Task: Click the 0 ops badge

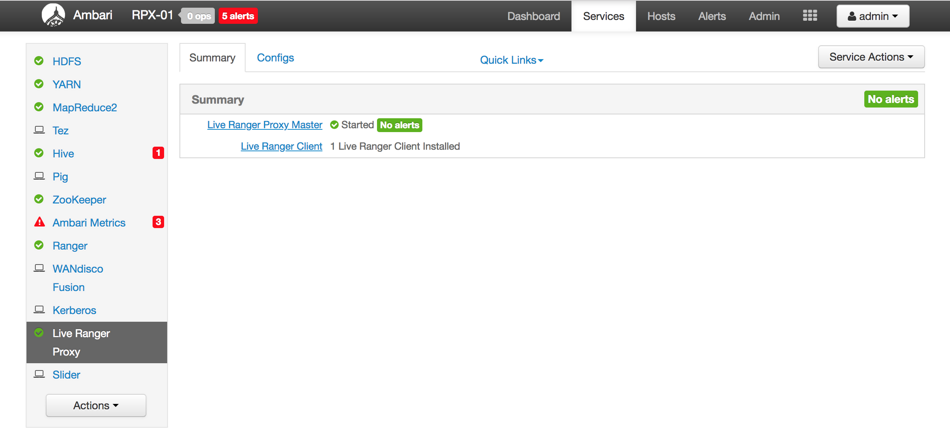Action: (199, 16)
